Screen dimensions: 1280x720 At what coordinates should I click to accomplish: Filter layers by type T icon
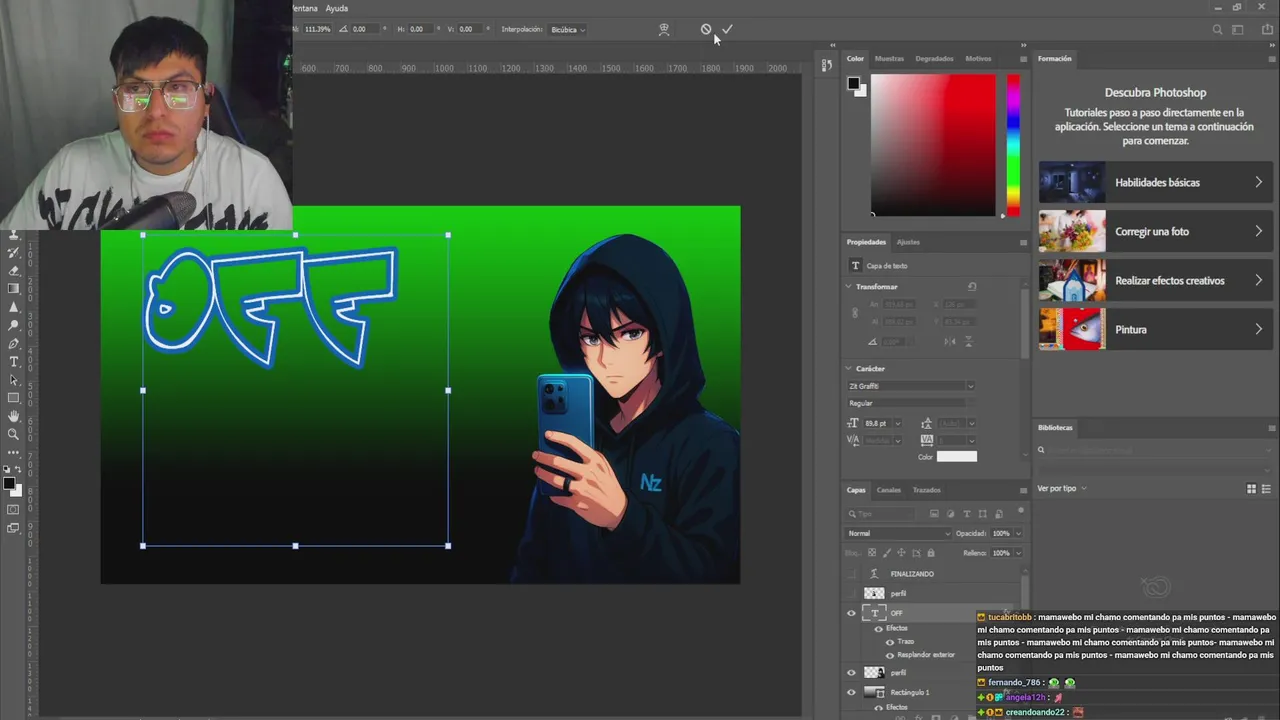click(967, 514)
